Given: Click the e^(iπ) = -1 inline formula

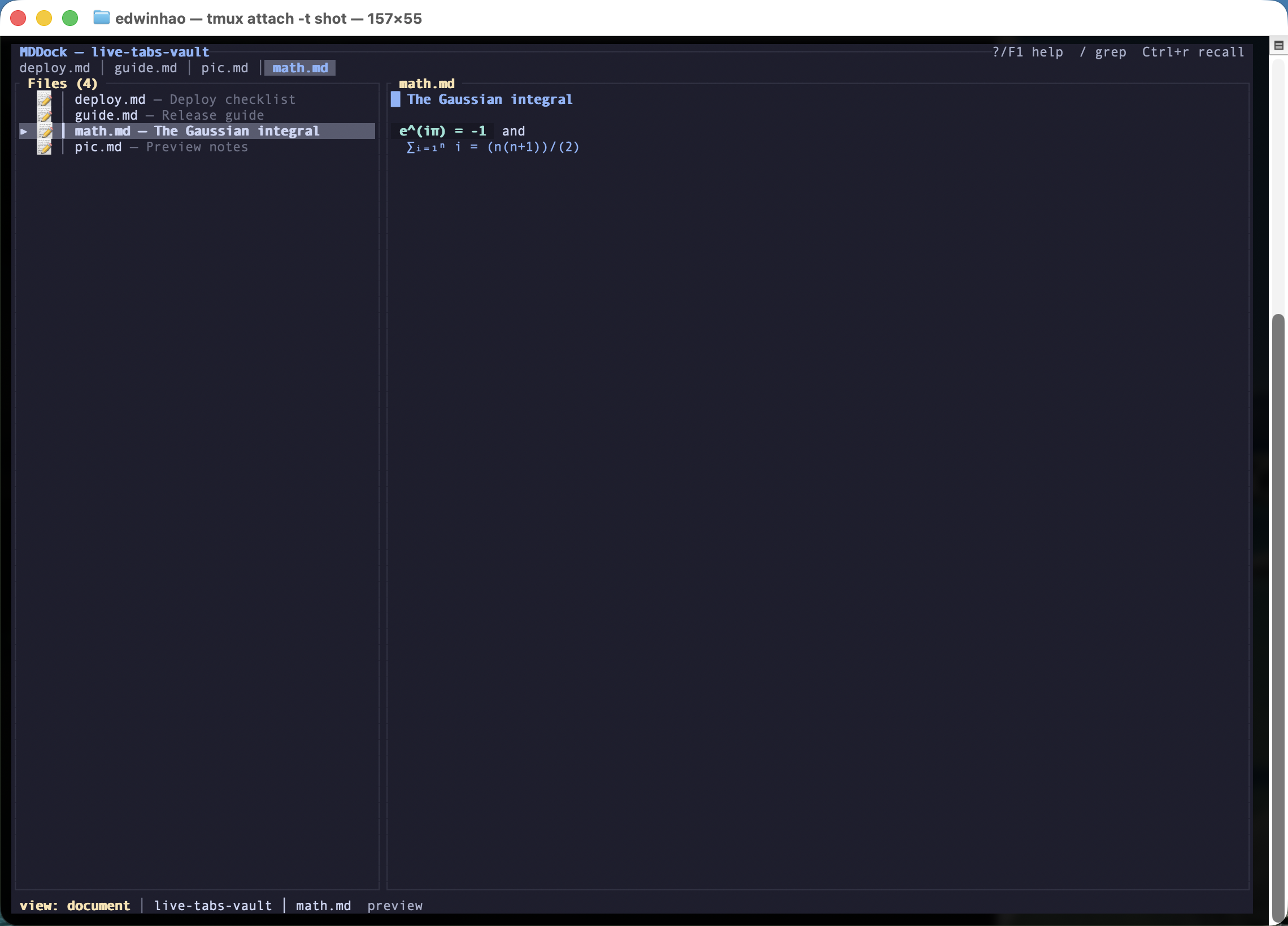Looking at the screenshot, I should point(442,131).
